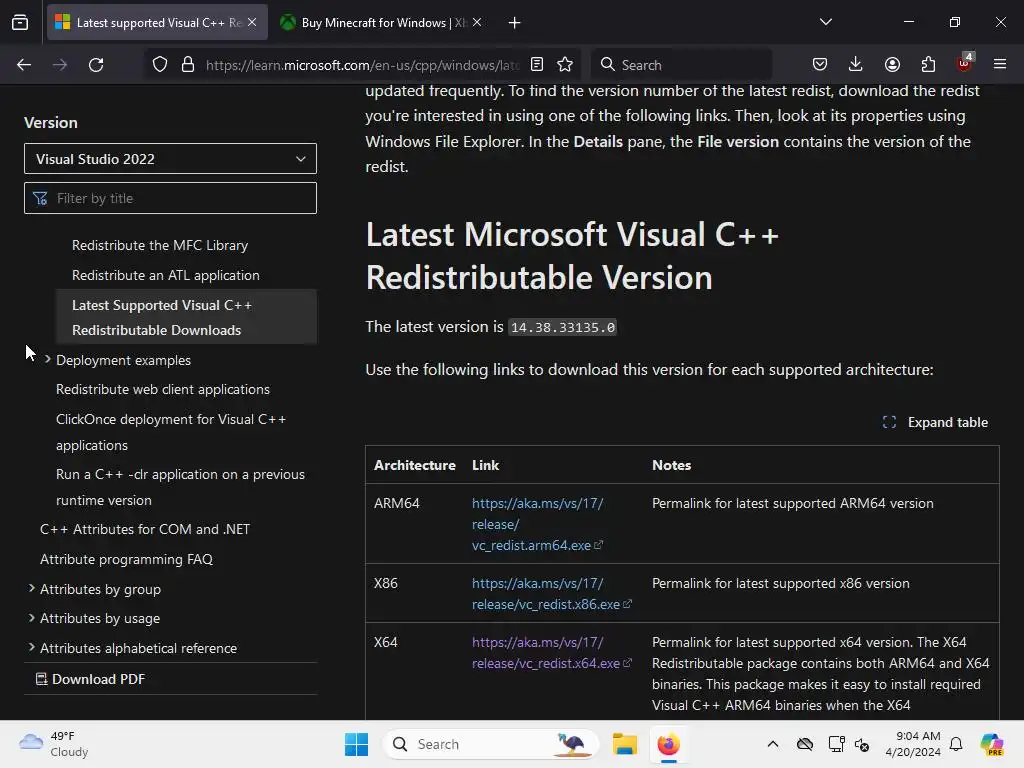Click the Filter by title field

(170, 198)
